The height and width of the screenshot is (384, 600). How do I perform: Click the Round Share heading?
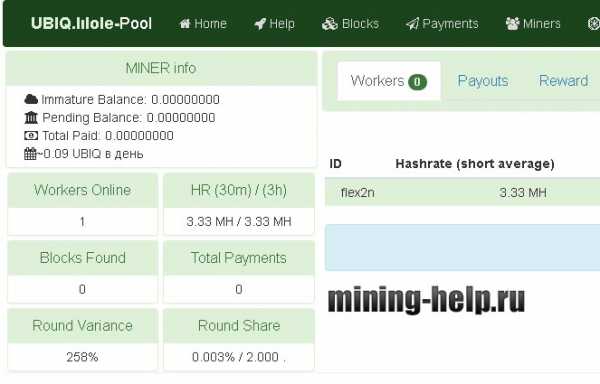coord(239,326)
